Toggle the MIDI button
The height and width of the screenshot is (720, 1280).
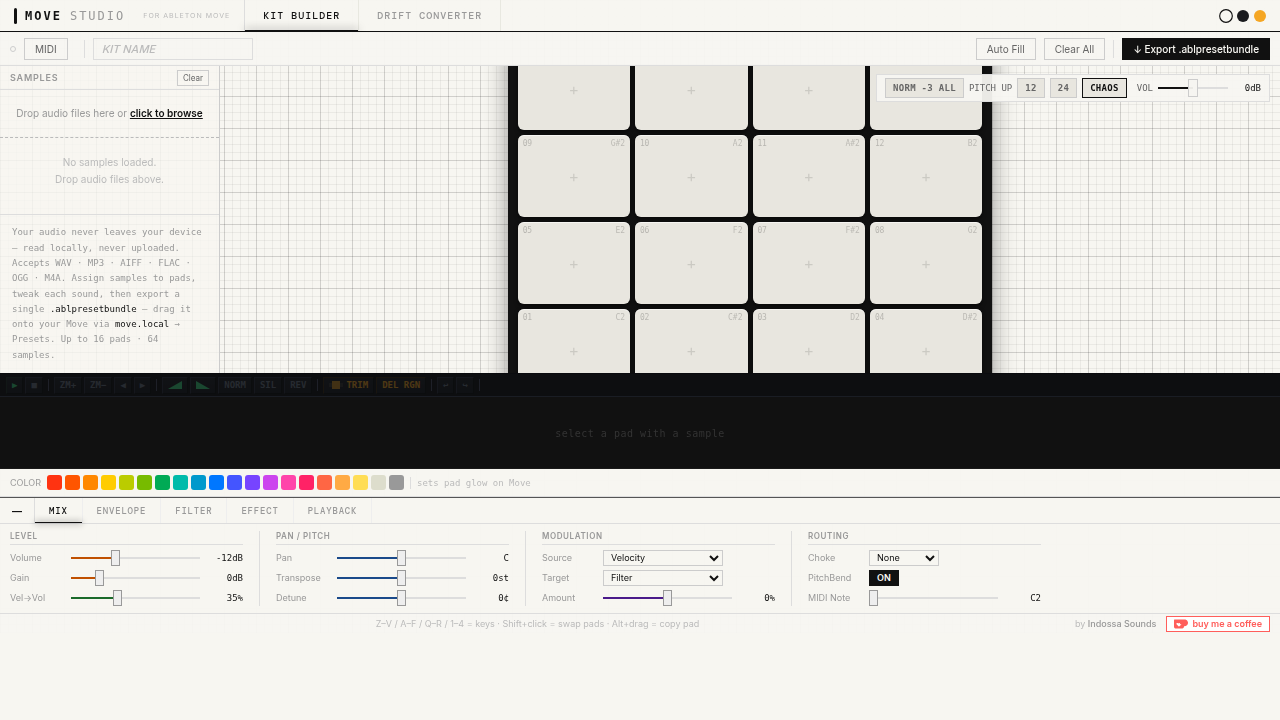46,49
